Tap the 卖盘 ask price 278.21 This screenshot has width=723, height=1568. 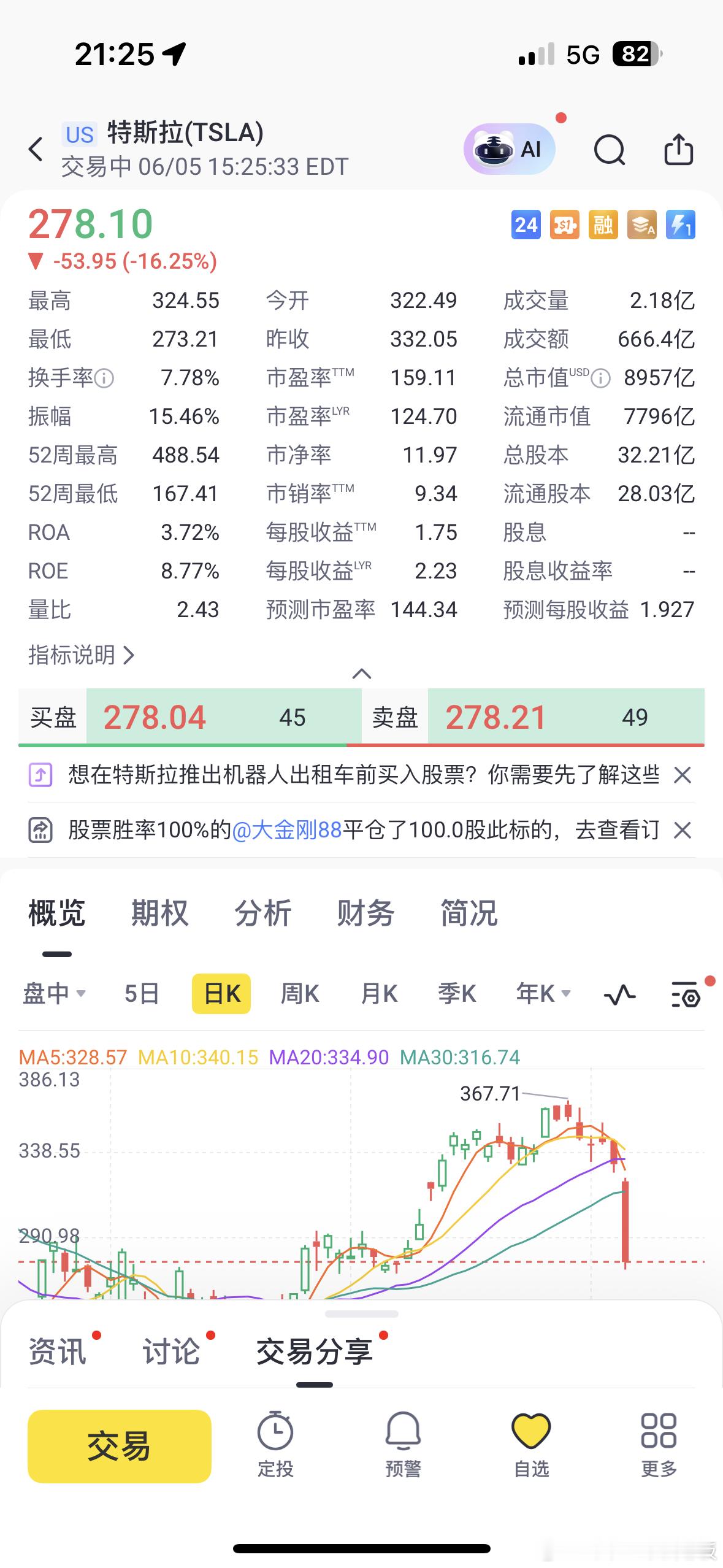click(496, 718)
